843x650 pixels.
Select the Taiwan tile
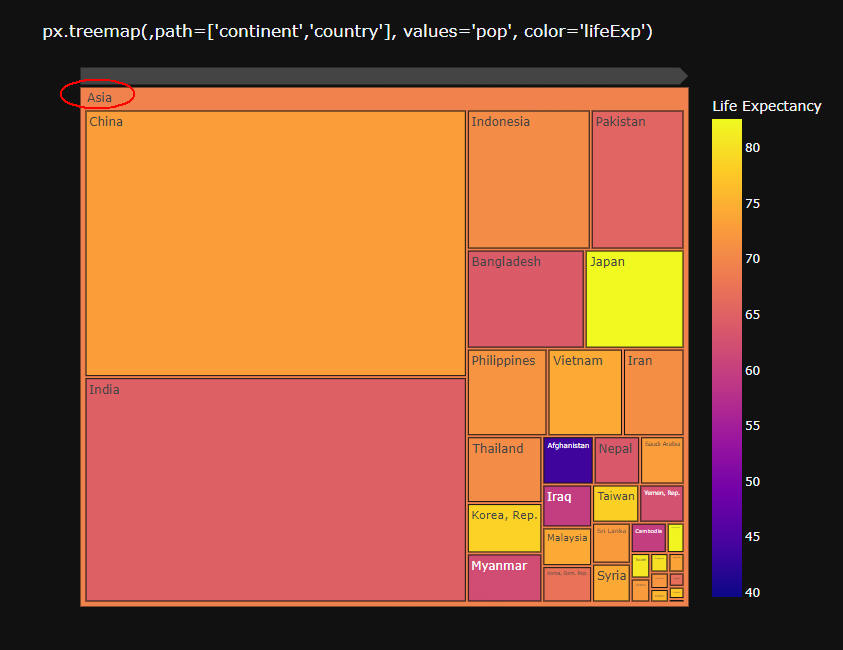click(x=616, y=503)
